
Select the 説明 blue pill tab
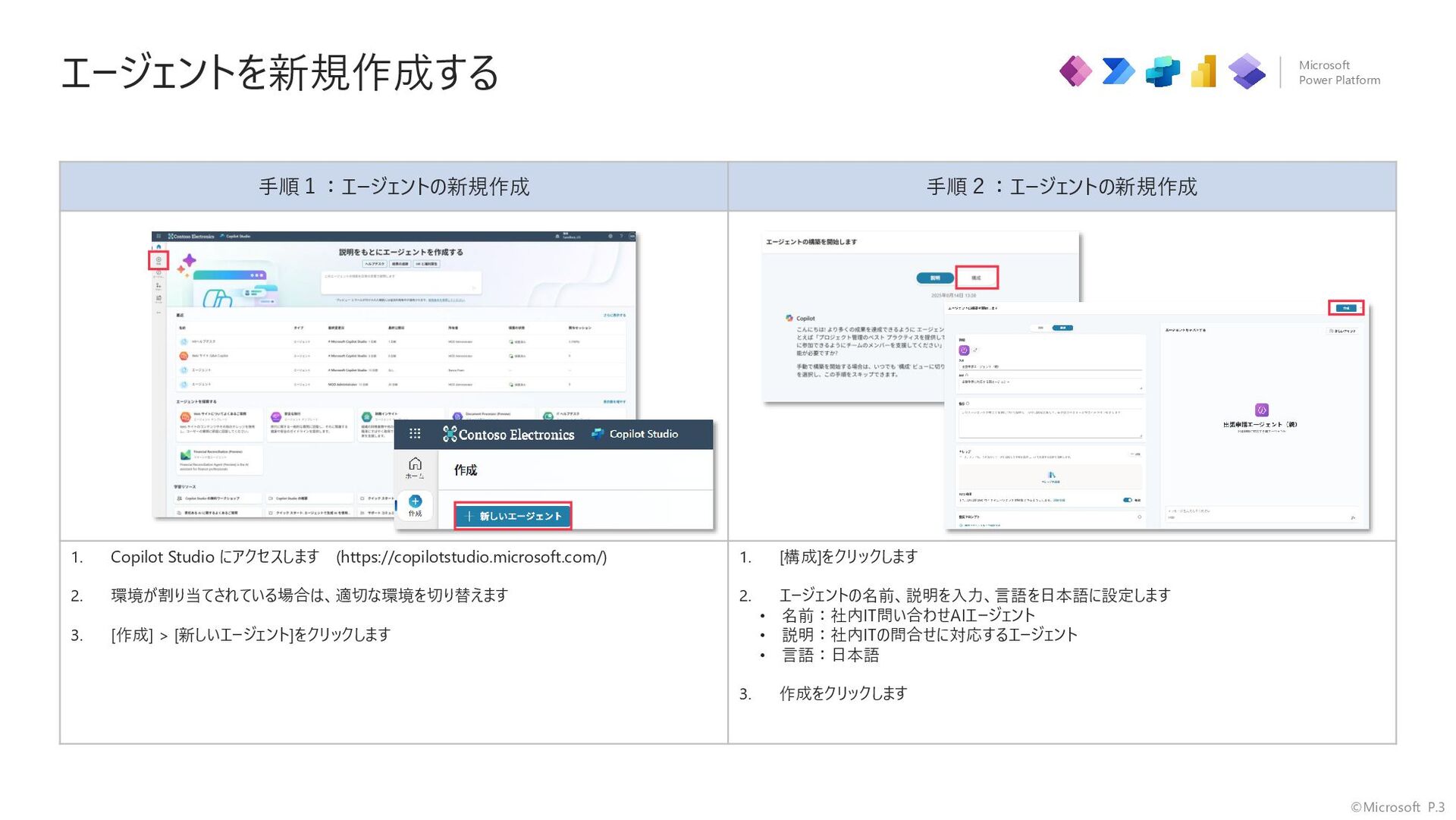[x=935, y=278]
